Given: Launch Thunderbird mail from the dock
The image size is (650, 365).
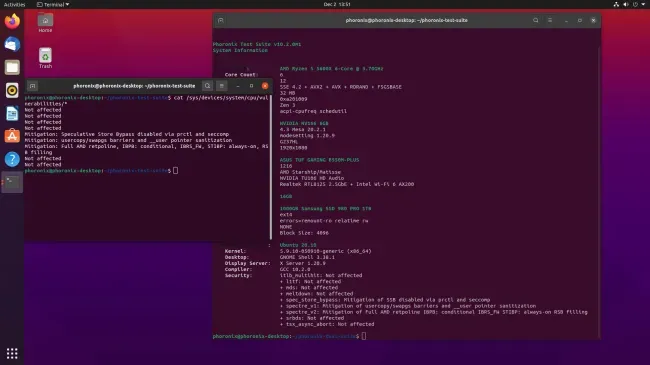Looking at the screenshot, I should 12,44.
